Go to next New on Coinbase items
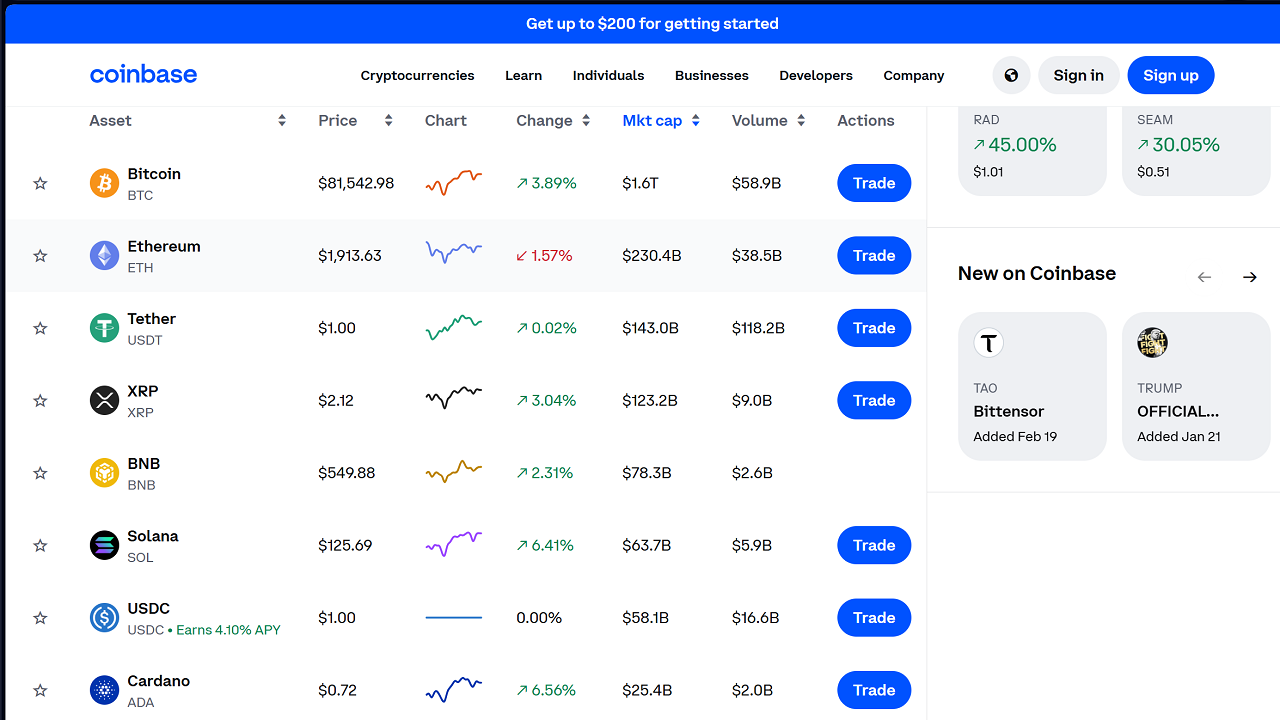This screenshot has width=1280, height=720. point(1250,277)
